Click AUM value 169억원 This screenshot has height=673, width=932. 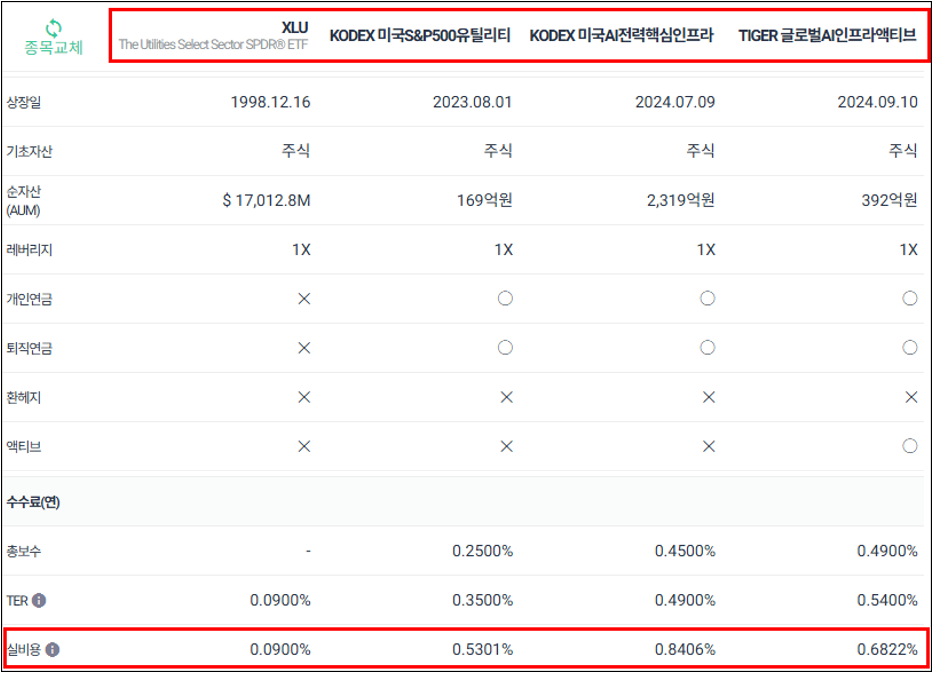(484, 200)
